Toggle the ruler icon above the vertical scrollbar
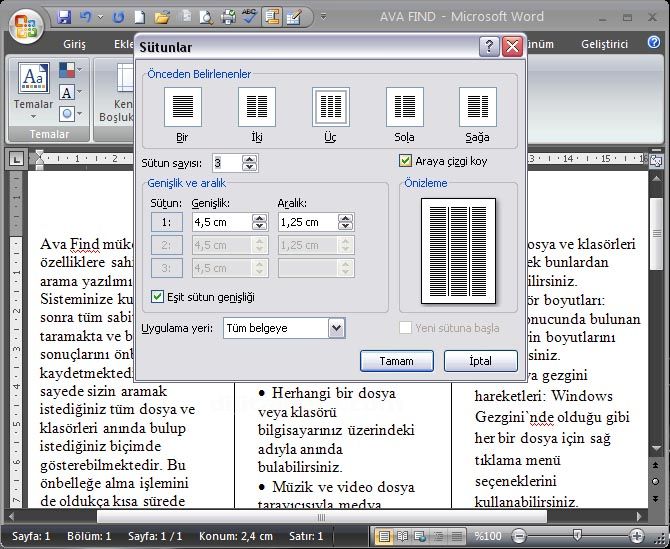Viewport: 670px width, 549px height. tap(656, 161)
